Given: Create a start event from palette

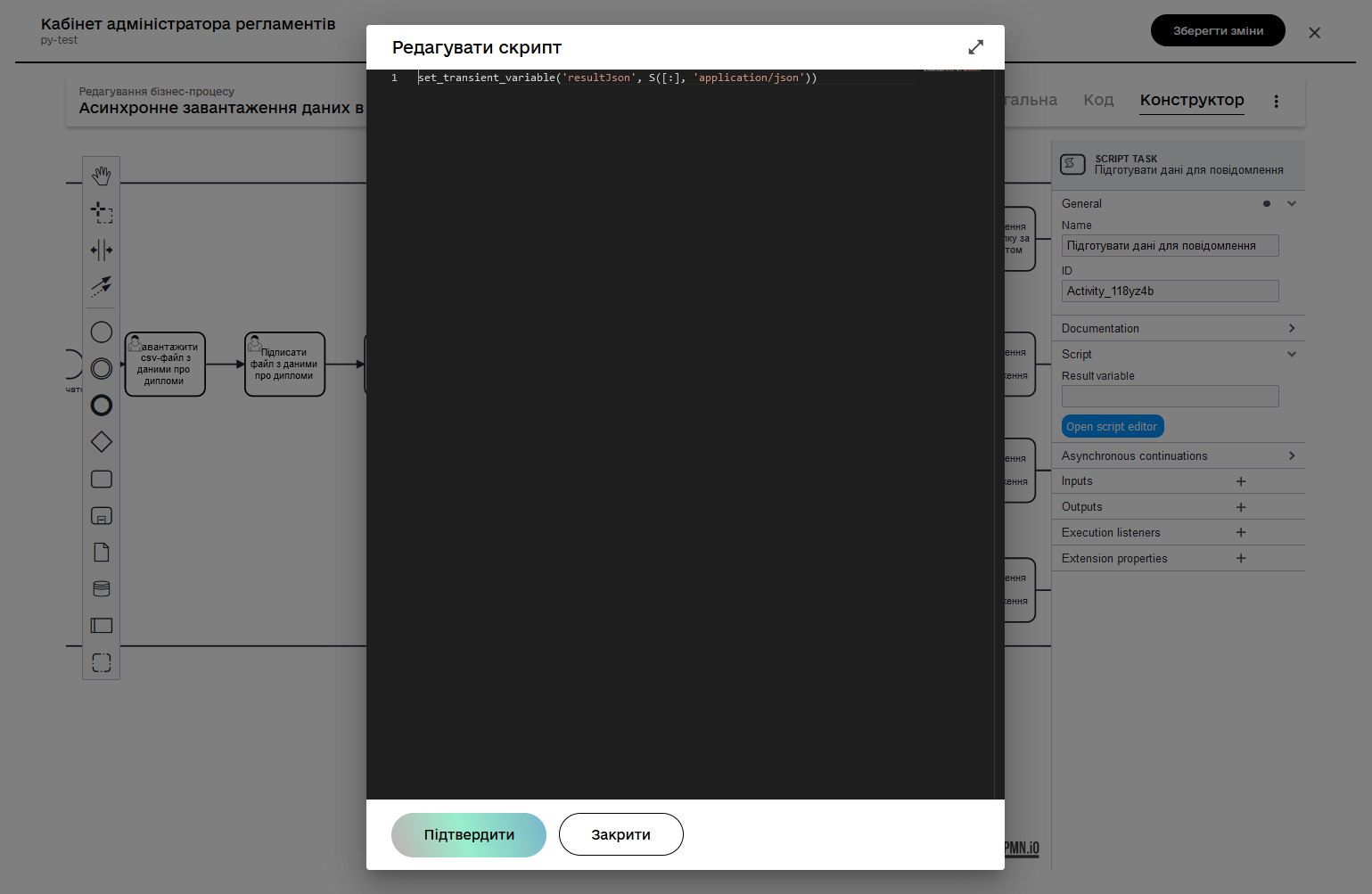Looking at the screenshot, I should 102,332.
